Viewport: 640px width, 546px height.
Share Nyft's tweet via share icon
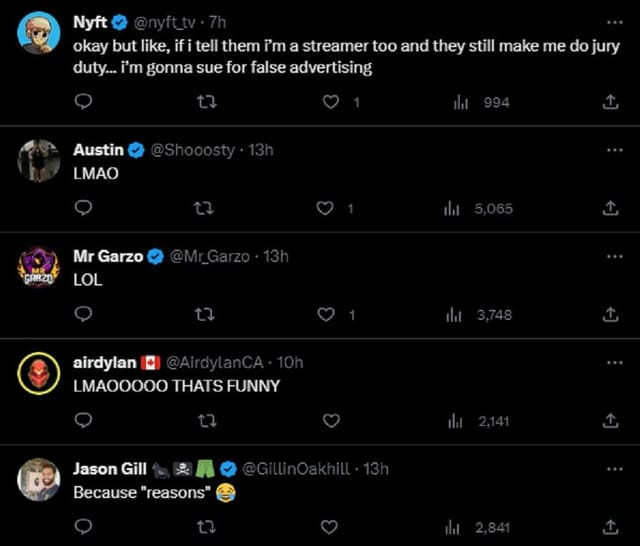pyautogui.click(x=611, y=102)
